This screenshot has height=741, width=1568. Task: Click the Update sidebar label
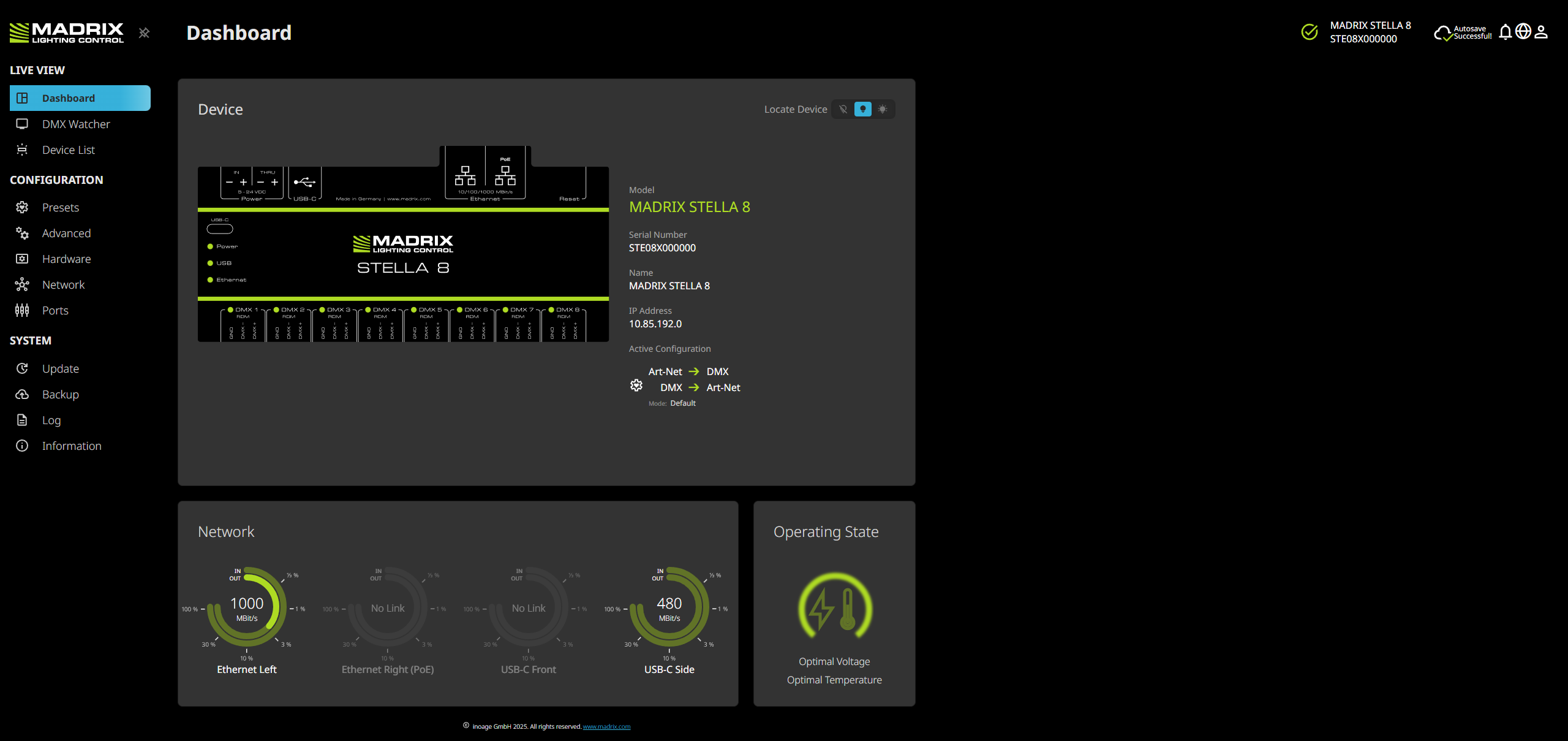coord(61,368)
